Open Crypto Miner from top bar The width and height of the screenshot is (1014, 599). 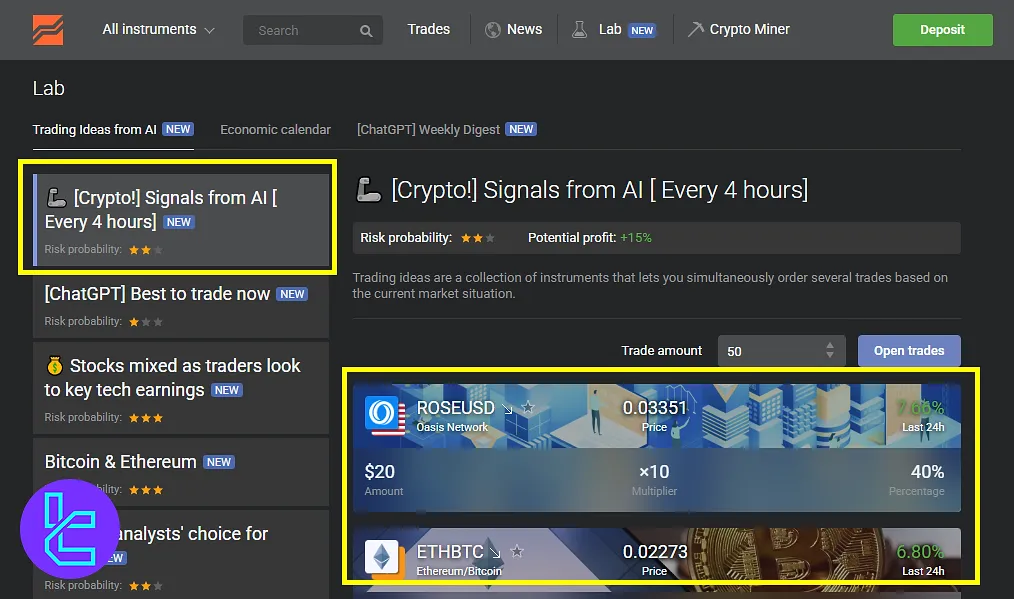[739, 30]
